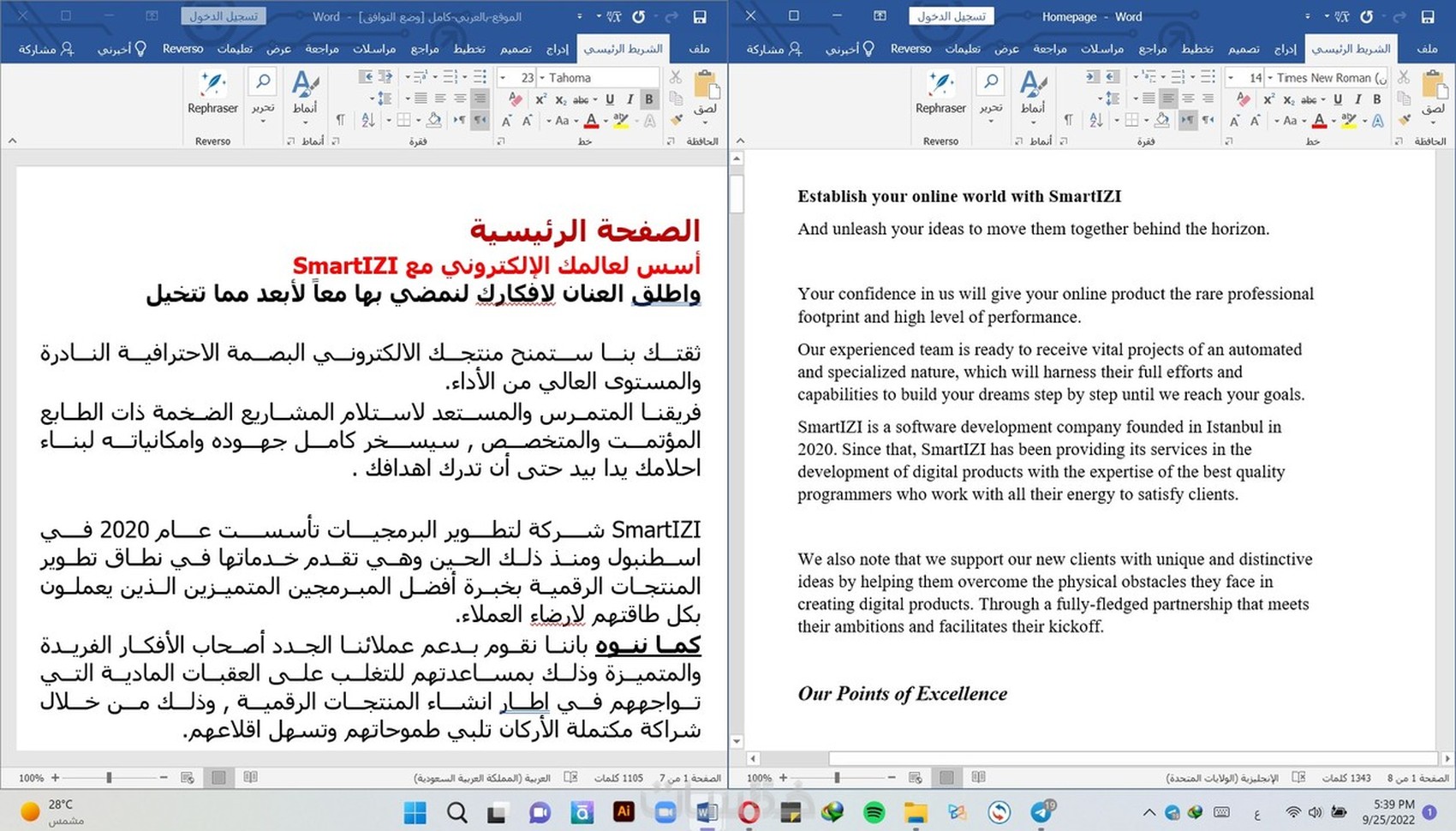Screen dimensions: 1456x831
Task: Open taskbar Search
Action: click(x=457, y=811)
